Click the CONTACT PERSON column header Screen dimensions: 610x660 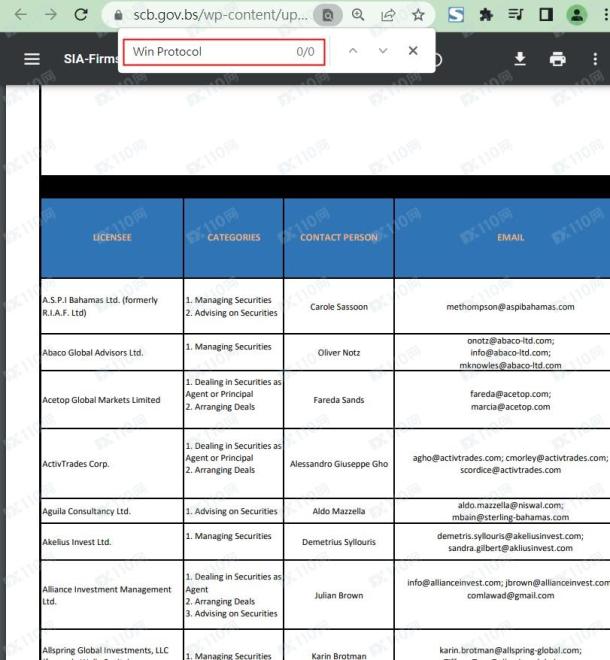pos(339,237)
